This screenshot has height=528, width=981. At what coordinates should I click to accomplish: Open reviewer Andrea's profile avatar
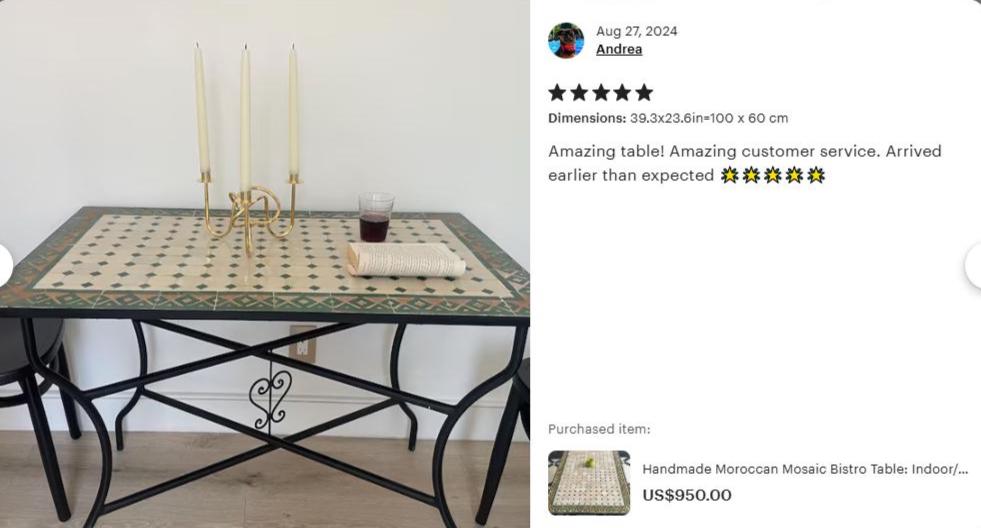click(x=566, y=41)
